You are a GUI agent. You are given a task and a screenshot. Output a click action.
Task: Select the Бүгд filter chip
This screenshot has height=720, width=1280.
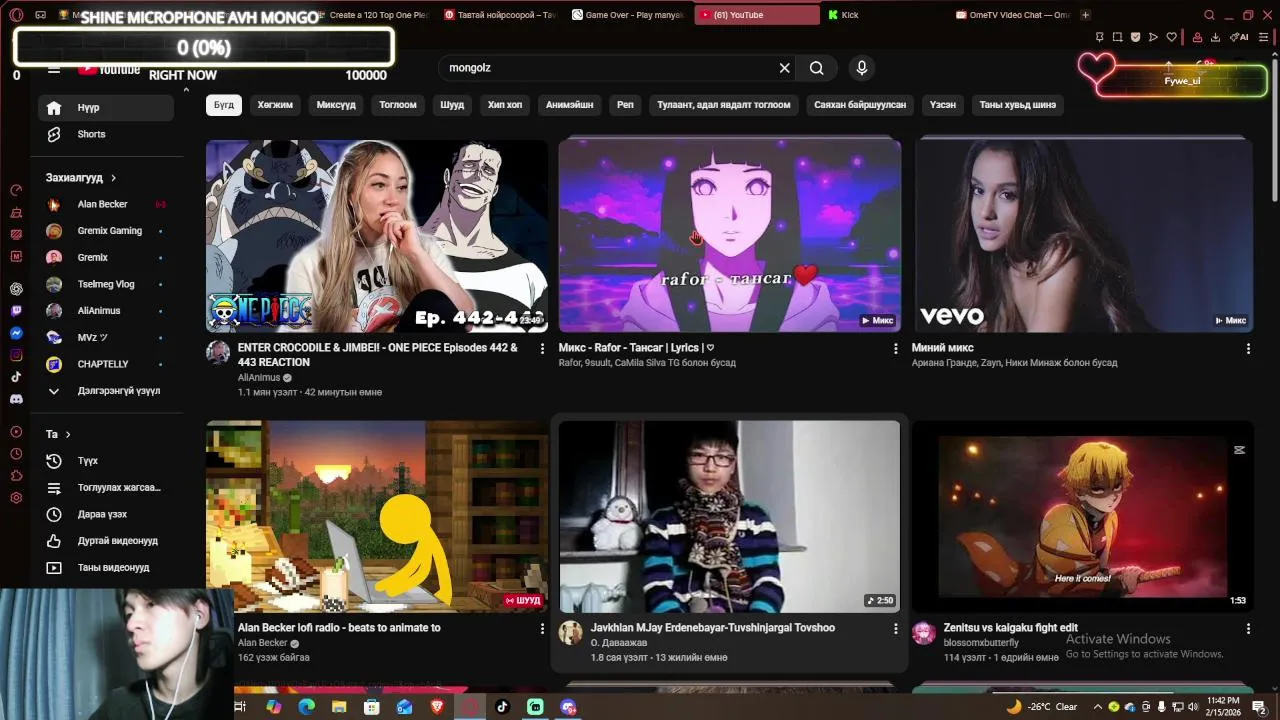pos(224,105)
